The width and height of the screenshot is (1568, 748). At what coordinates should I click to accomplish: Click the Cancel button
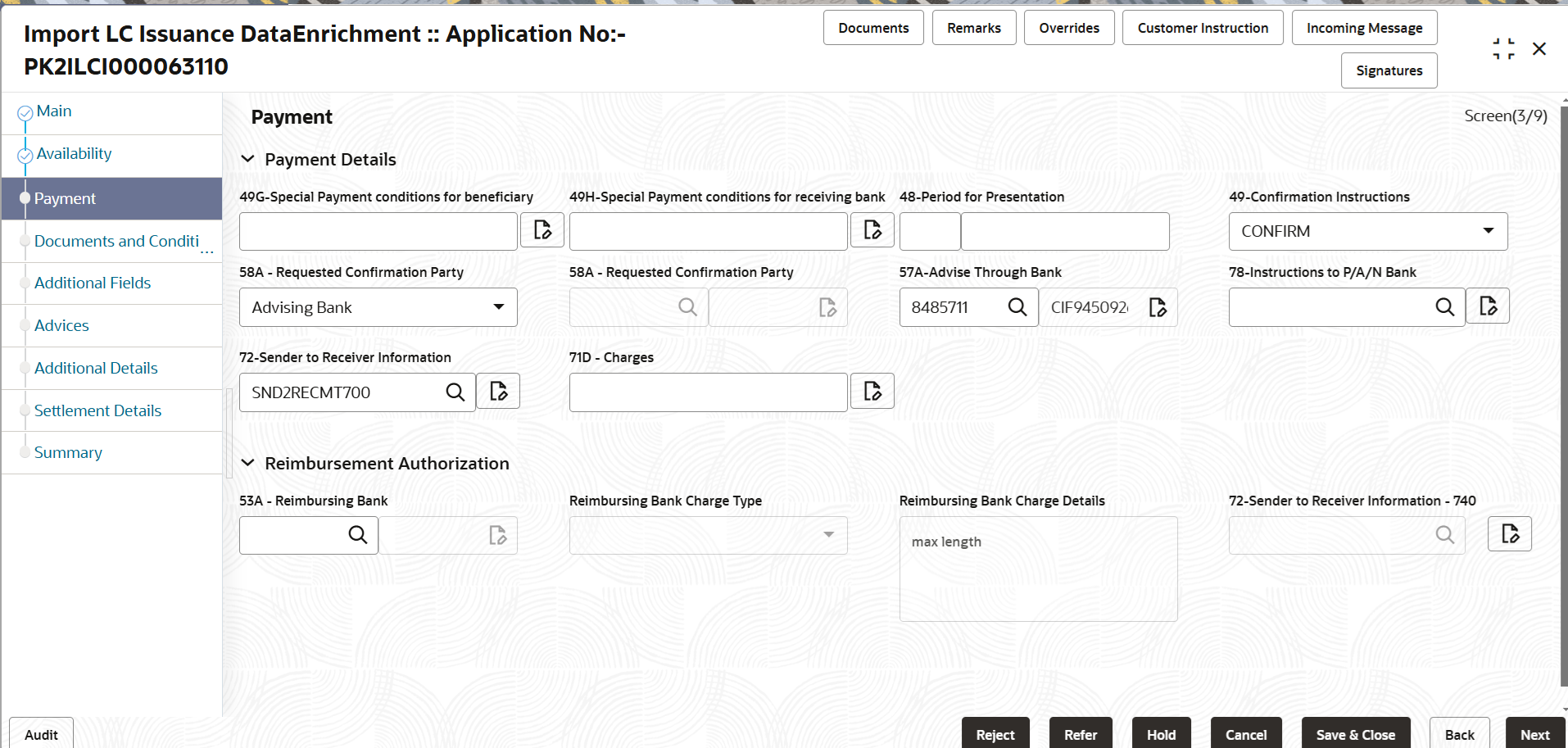point(1246,734)
